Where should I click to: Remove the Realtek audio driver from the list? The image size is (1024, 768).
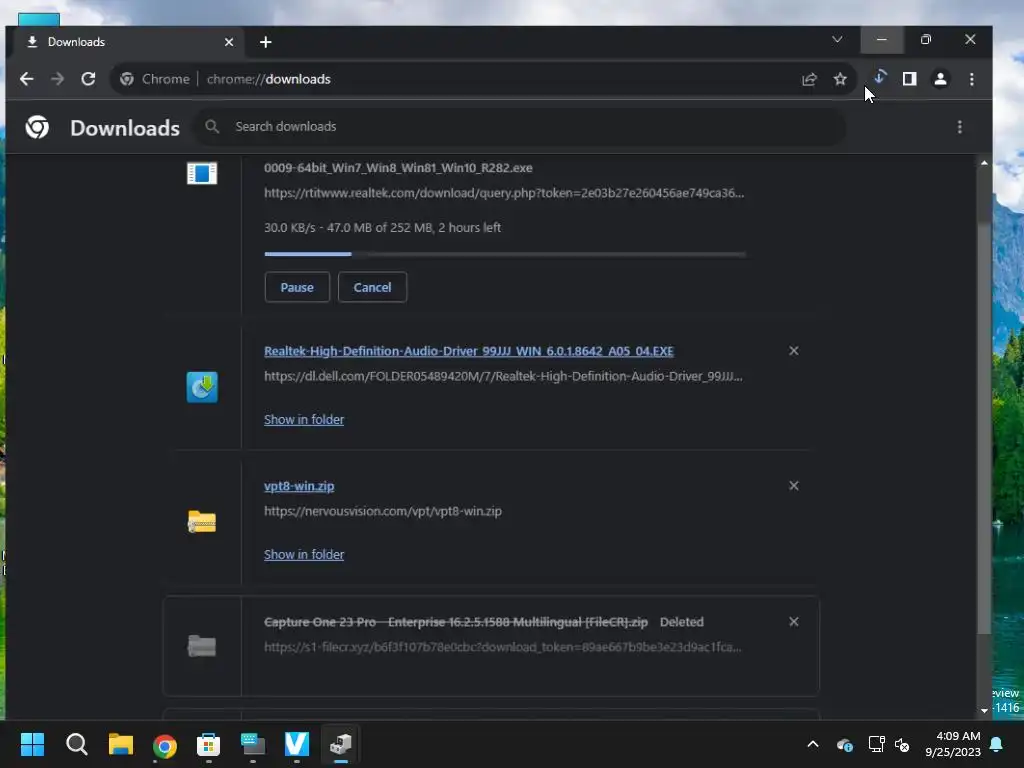(x=793, y=351)
